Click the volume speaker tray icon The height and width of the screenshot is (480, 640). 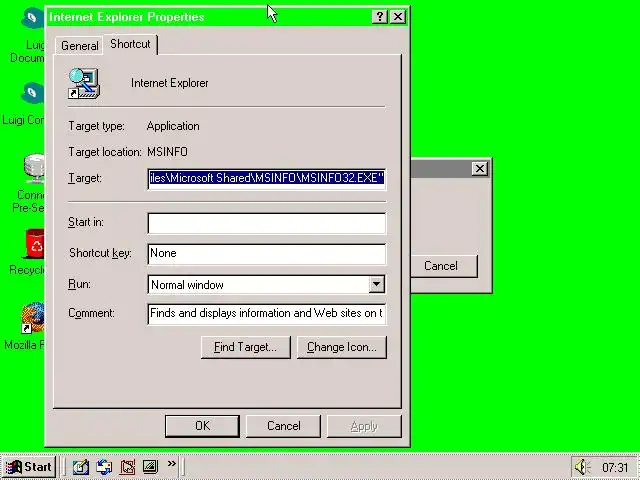tap(582, 467)
